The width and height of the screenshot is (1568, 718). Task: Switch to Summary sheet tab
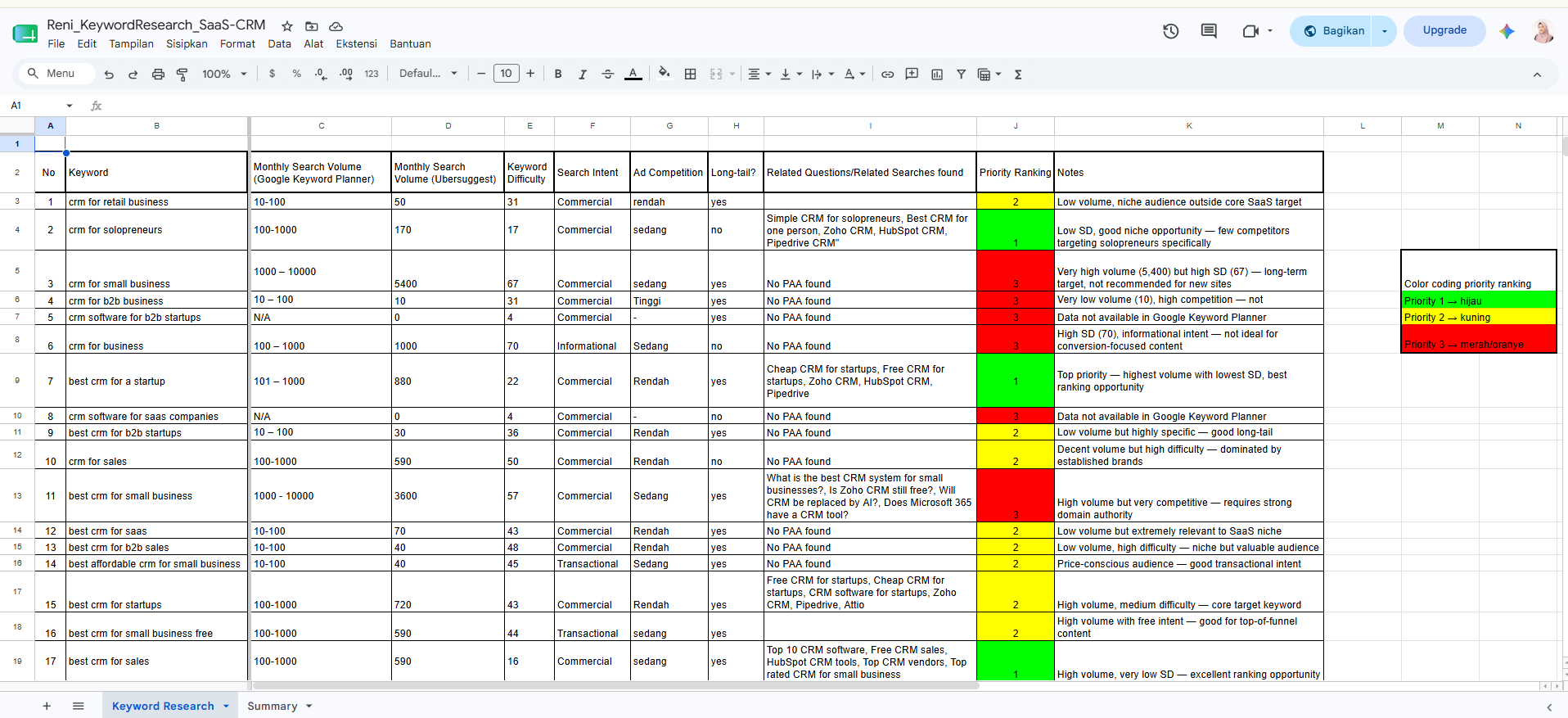pos(279,706)
